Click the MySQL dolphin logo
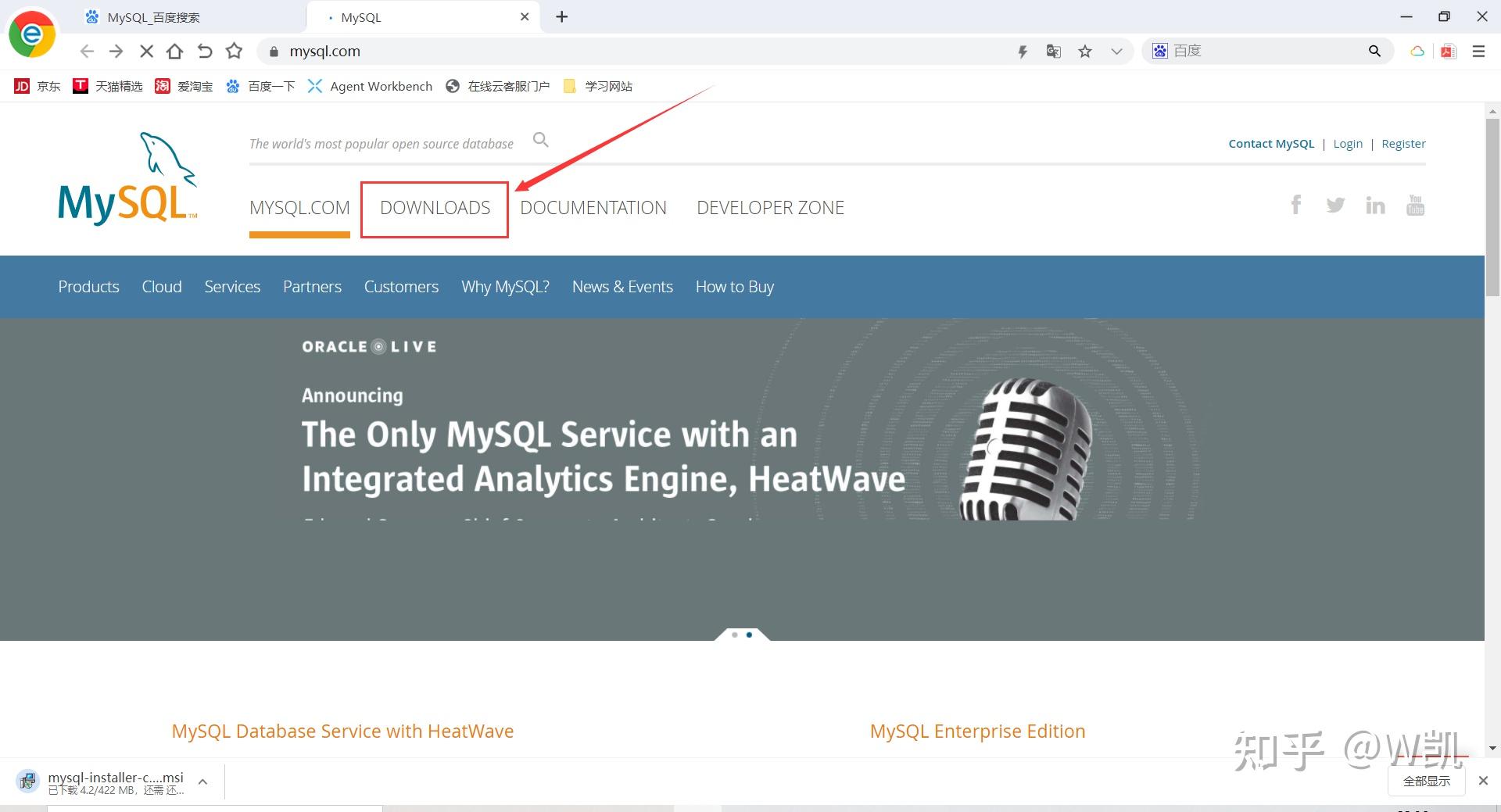The height and width of the screenshot is (812, 1501). pos(127,179)
